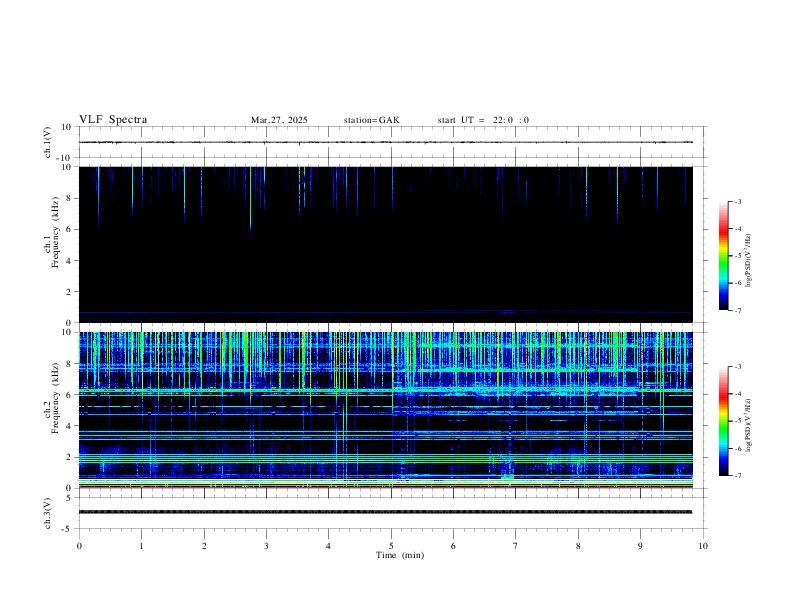This screenshot has height=612, width=792.
Task: Click the upper color bar beside ch.1 spectrogram
Action: pyautogui.click(x=723, y=256)
